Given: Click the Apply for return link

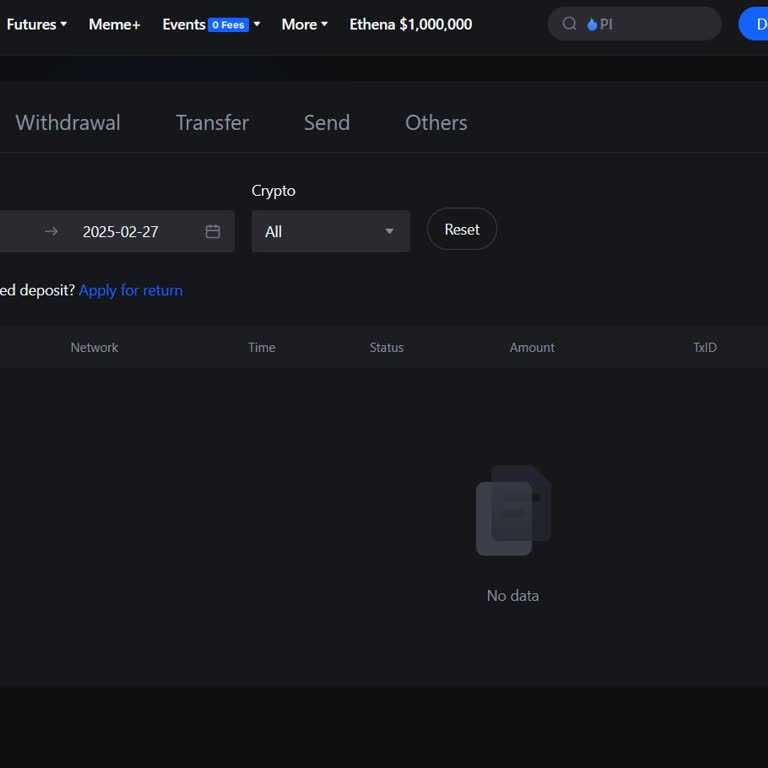Looking at the screenshot, I should (131, 290).
